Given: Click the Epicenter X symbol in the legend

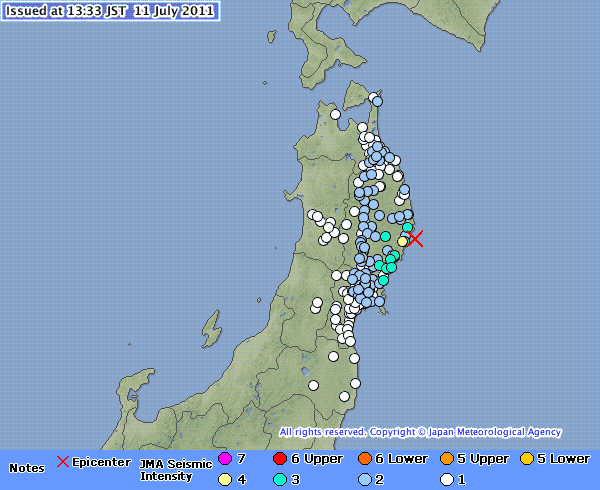Looking at the screenshot, I should pos(63,461).
